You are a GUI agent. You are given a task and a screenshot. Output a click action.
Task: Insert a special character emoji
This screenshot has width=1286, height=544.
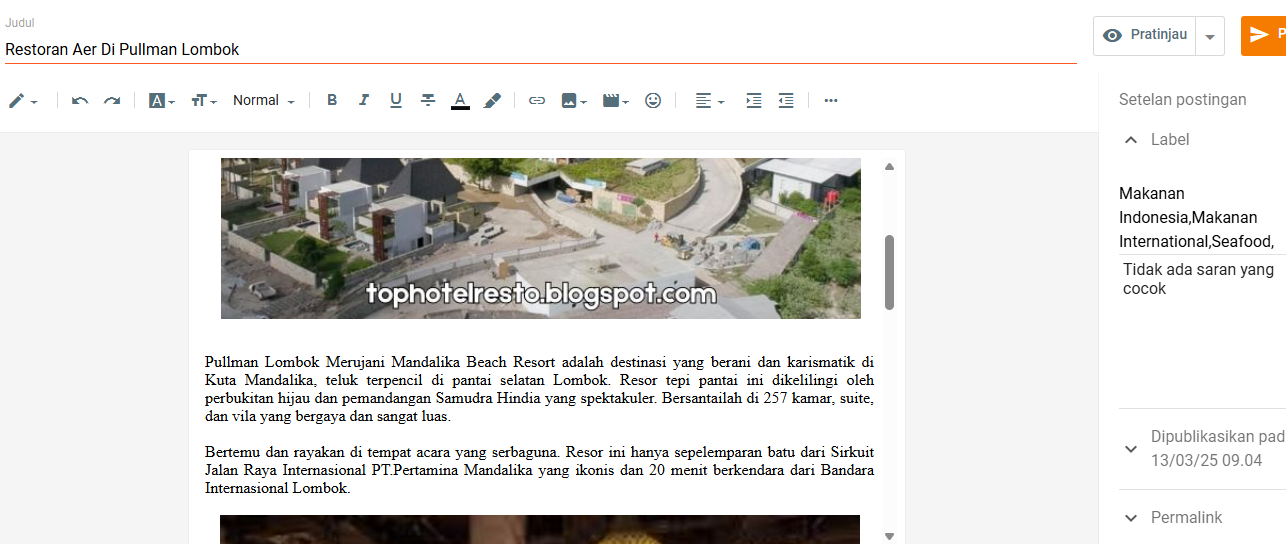(653, 101)
